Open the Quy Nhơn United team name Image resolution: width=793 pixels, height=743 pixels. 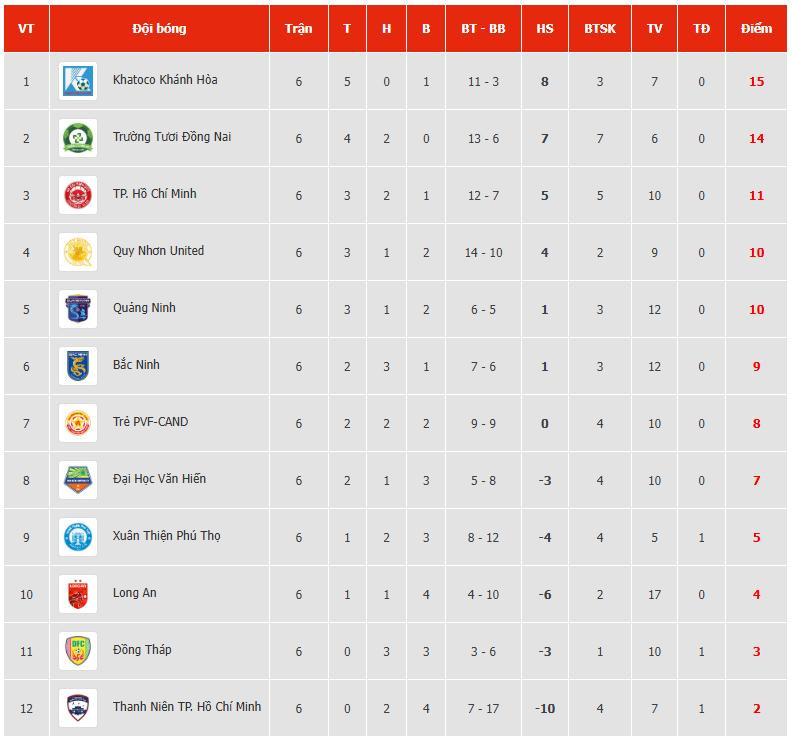click(x=158, y=250)
